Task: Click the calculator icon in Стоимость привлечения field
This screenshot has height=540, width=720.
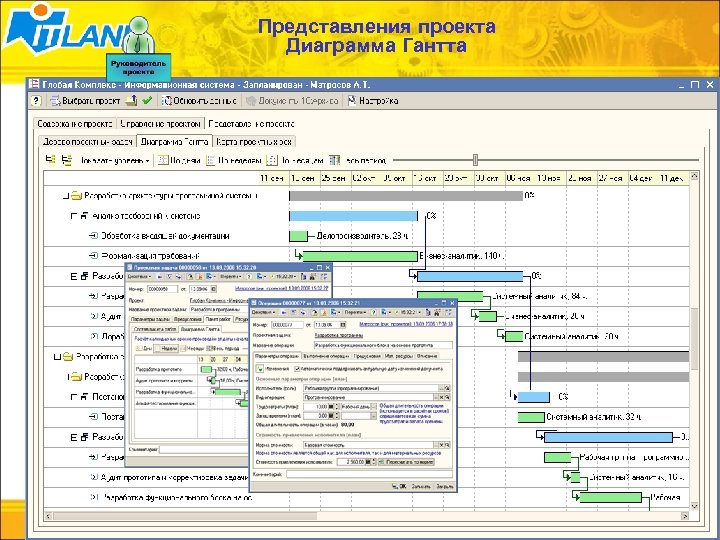Action: [367, 462]
